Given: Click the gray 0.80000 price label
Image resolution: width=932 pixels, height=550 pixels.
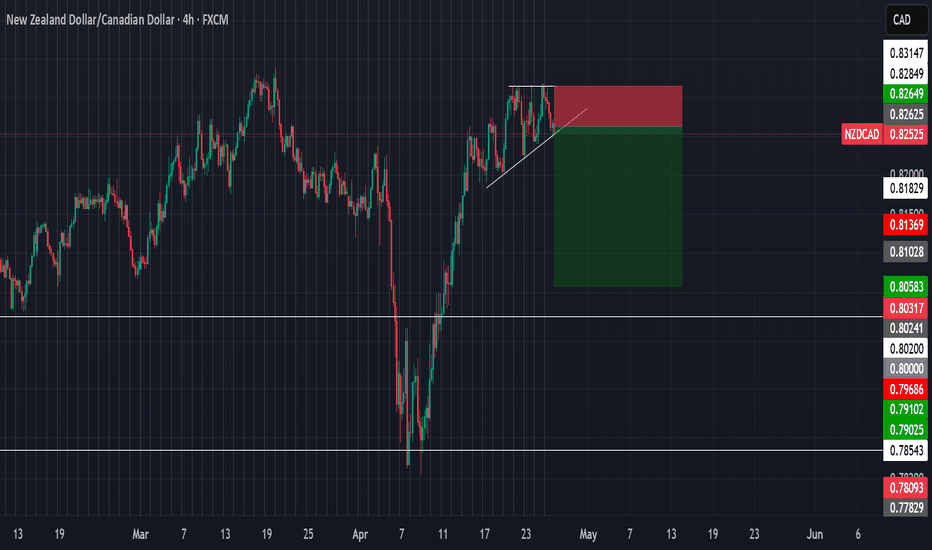Looking at the screenshot, I should coord(906,369).
